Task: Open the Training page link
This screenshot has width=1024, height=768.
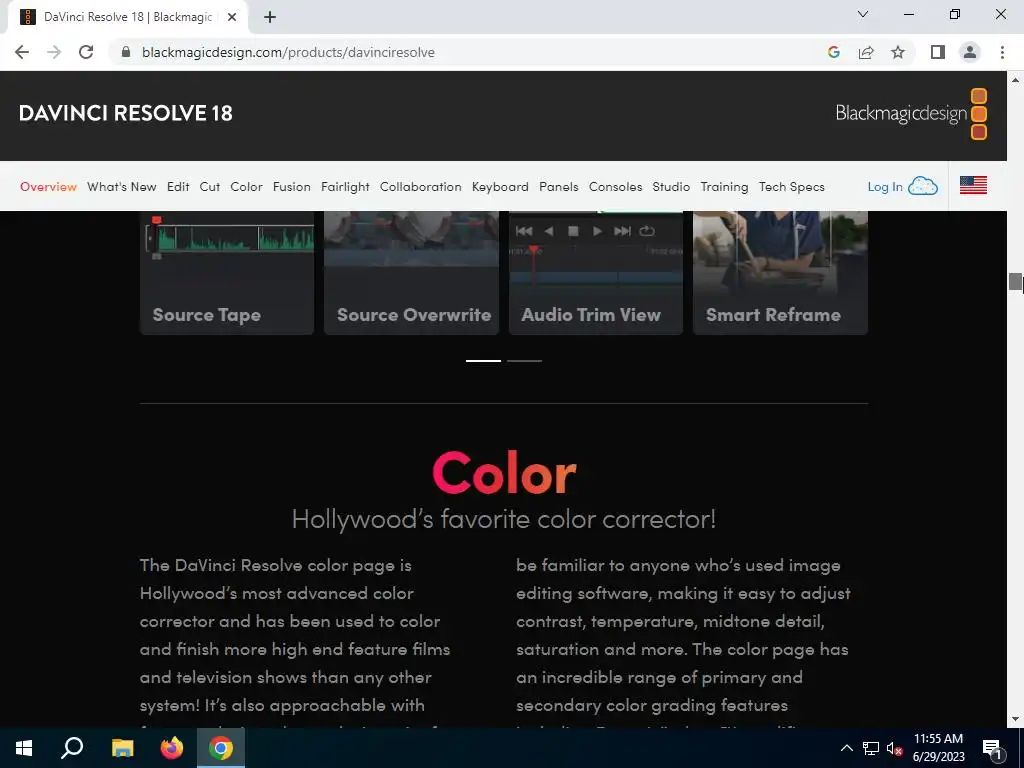Action: point(724,187)
